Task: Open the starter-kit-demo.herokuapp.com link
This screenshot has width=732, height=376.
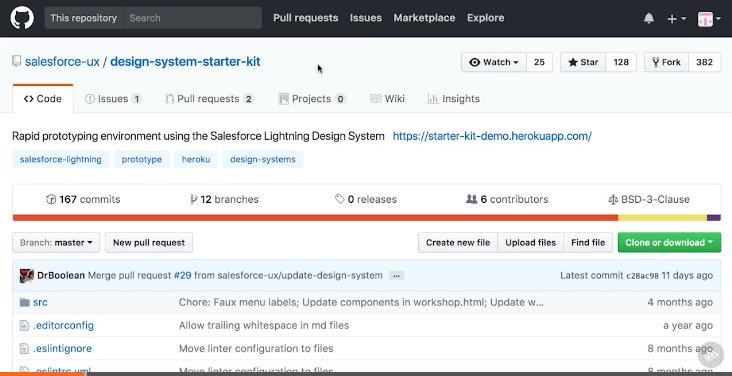Action: click(492, 136)
